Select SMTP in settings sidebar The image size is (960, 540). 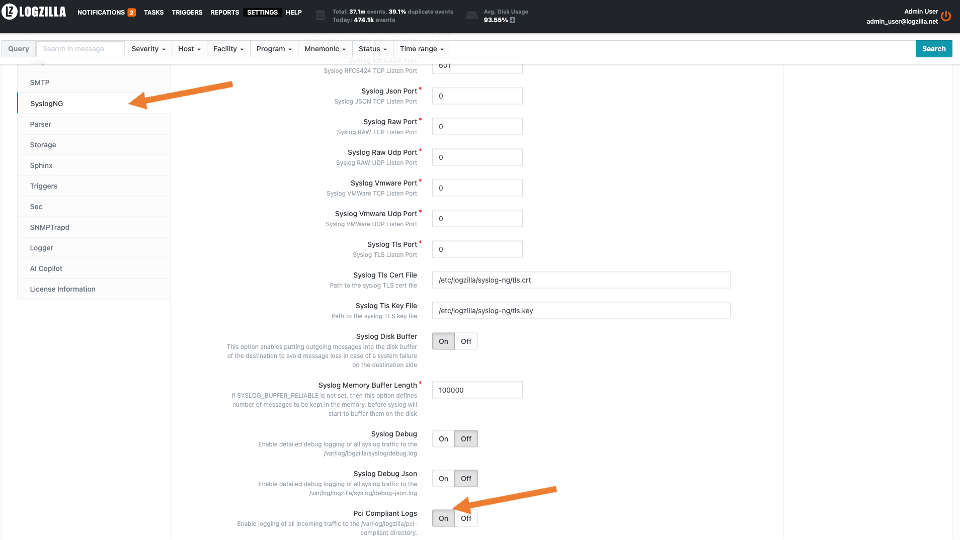coord(94,83)
